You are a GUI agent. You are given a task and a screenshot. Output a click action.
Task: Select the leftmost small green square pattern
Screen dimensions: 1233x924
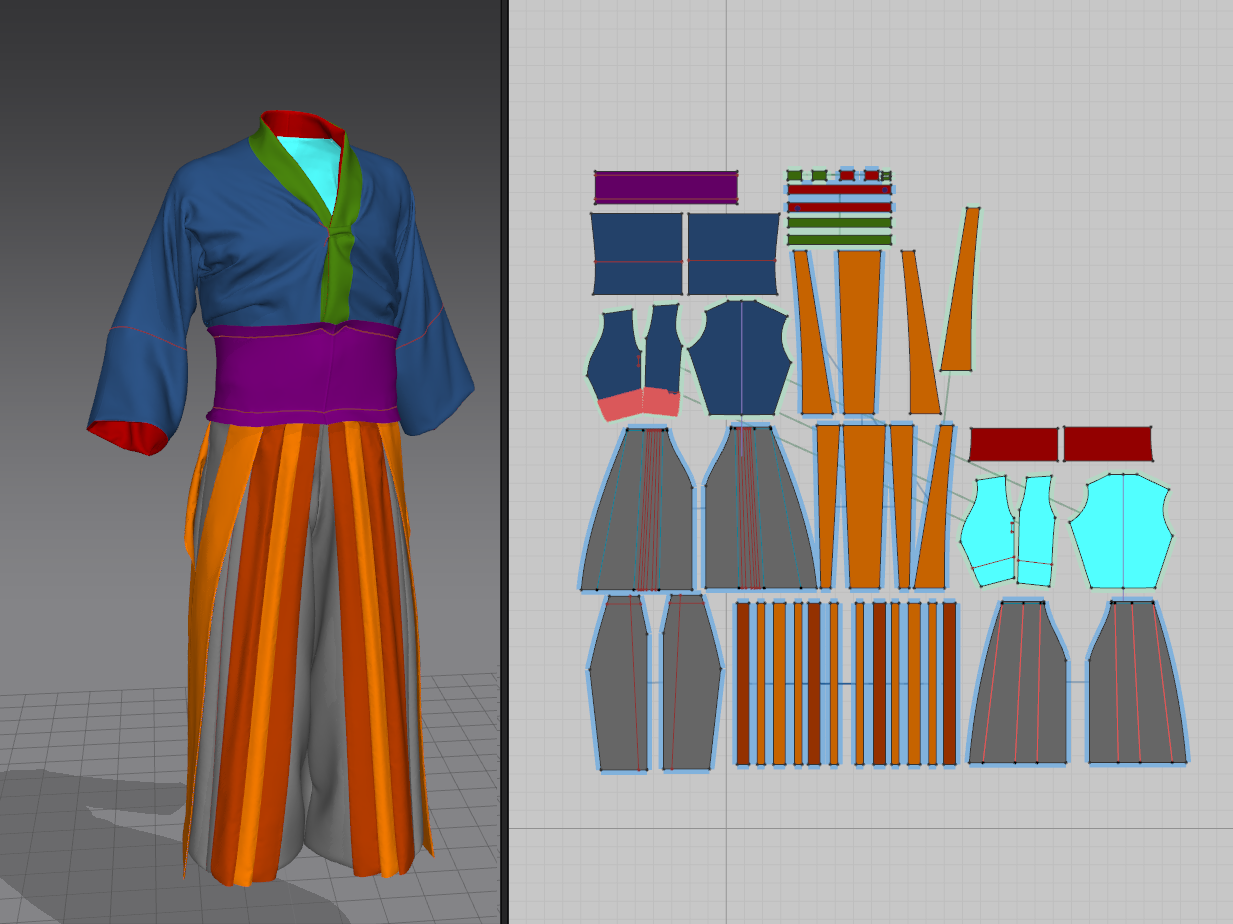(795, 175)
